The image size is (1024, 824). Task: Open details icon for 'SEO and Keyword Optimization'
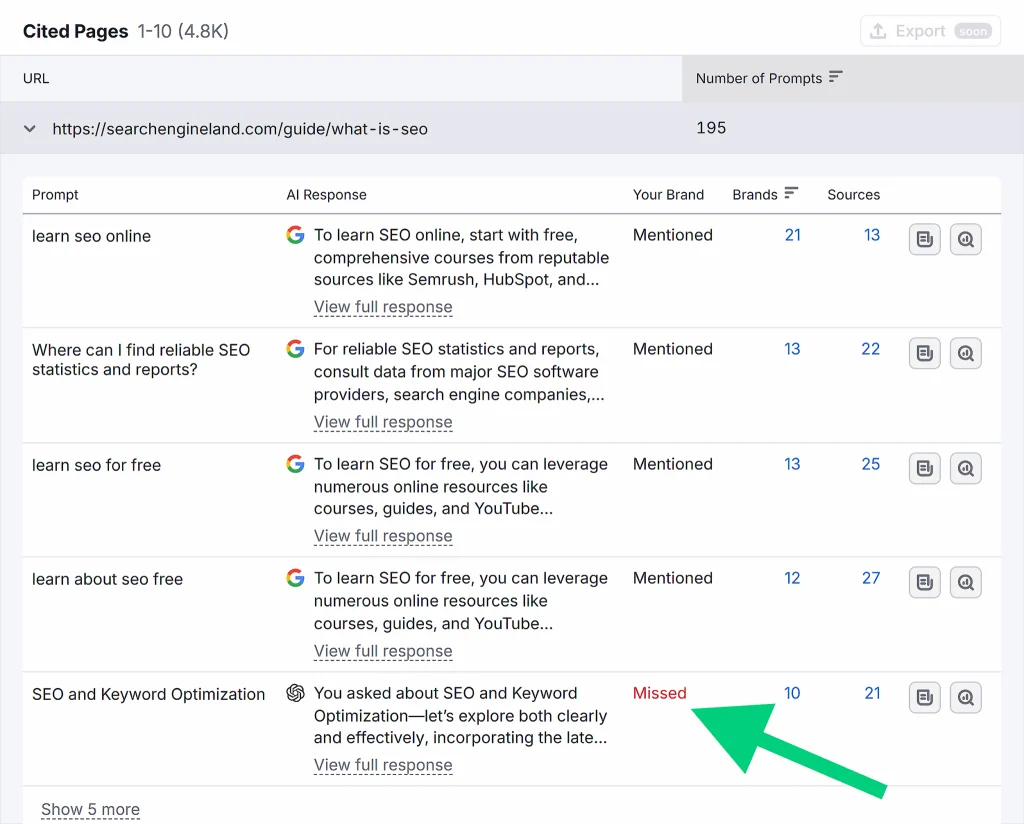click(924, 697)
